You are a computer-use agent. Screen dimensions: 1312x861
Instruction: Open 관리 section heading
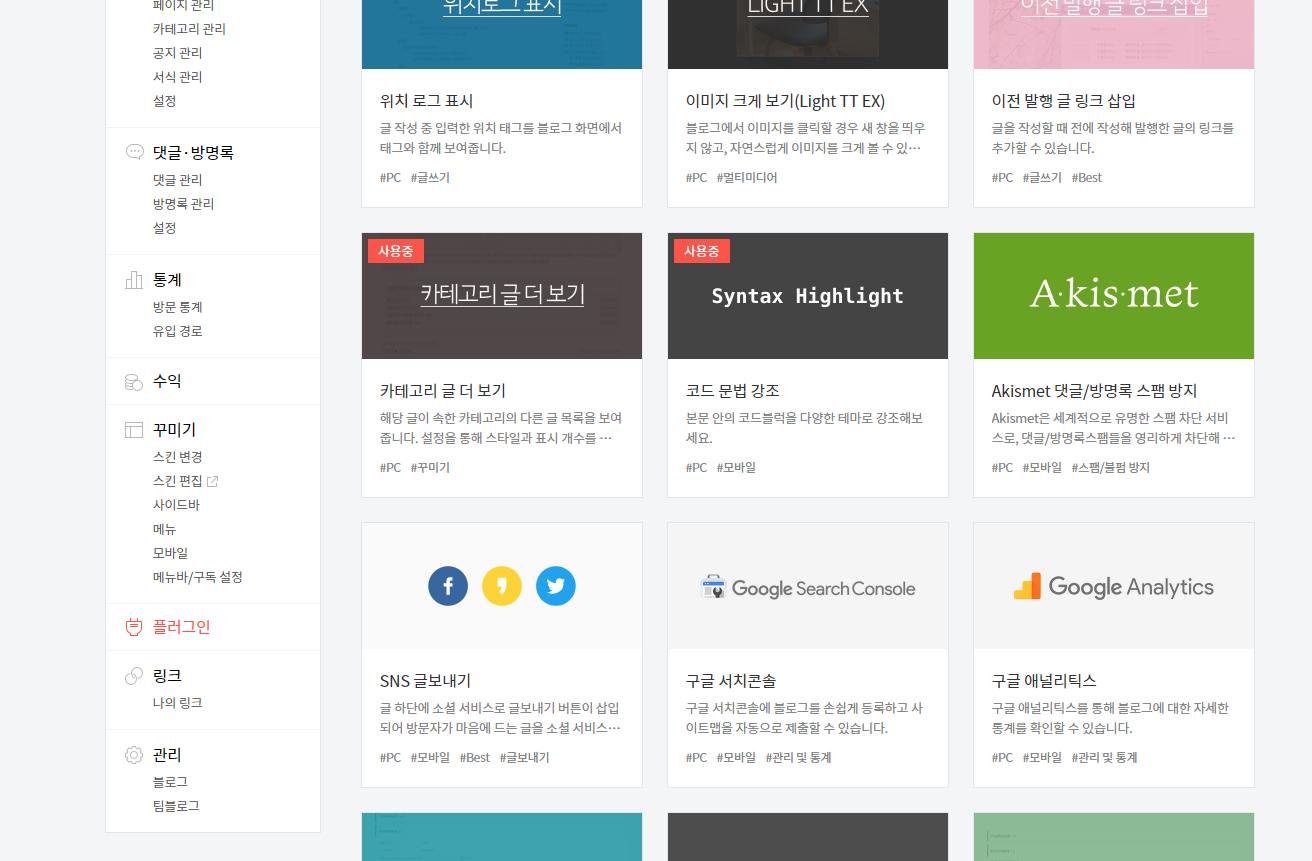click(167, 755)
